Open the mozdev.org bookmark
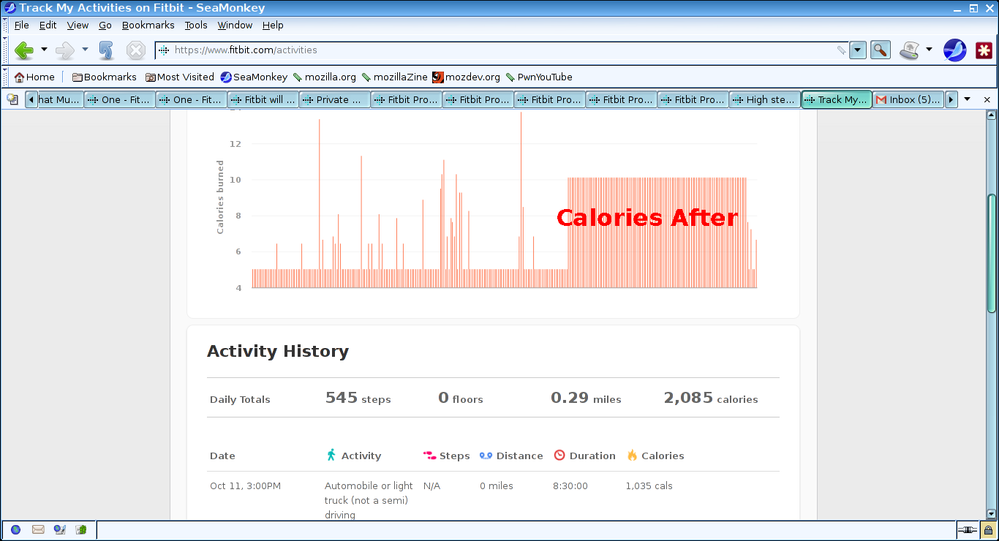999x541 pixels. point(466,77)
